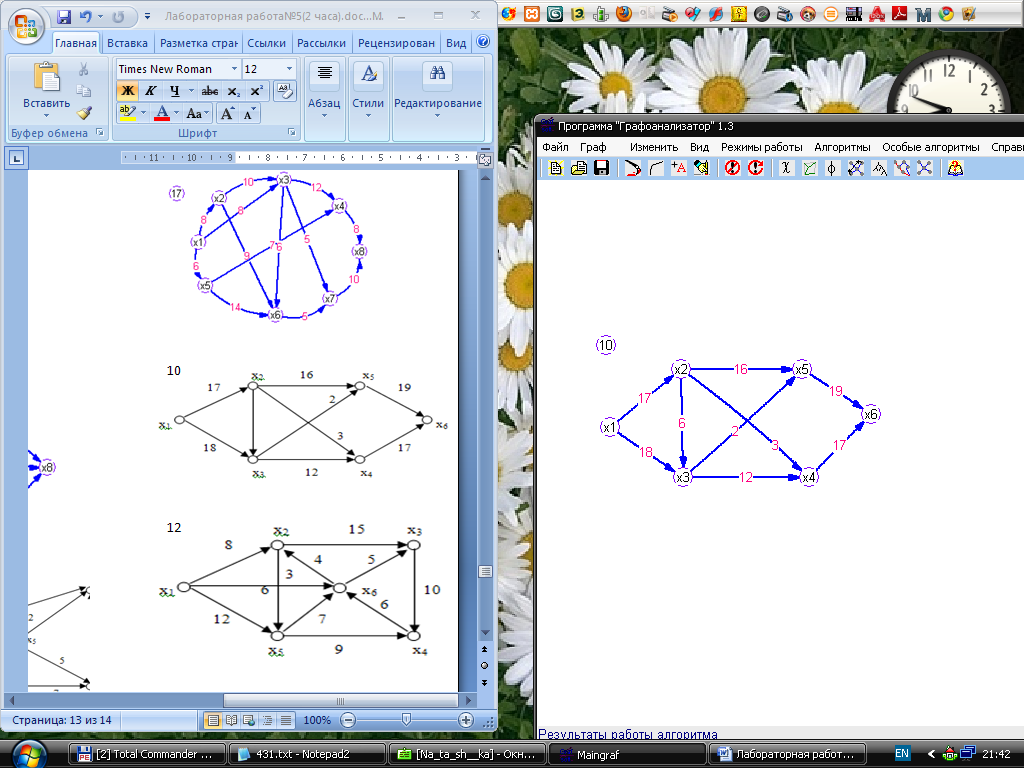Choose the add text label (+A) tool
Viewport: 1024px width, 768px height.
click(679, 168)
